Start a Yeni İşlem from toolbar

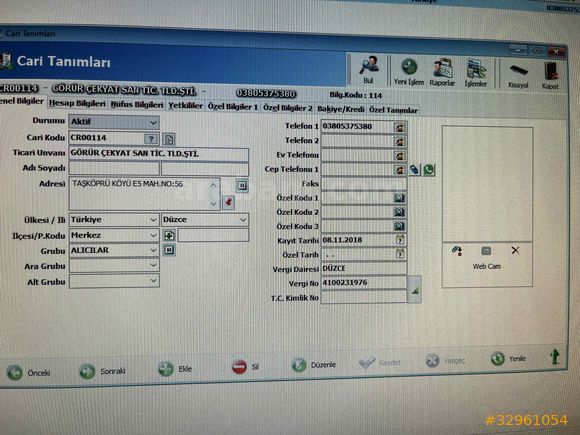click(409, 72)
